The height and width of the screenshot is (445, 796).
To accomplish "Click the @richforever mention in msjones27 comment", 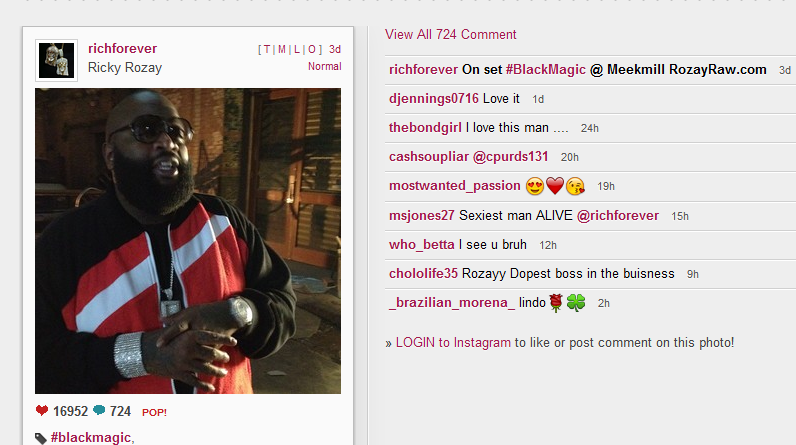I will (x=618, y=216).
